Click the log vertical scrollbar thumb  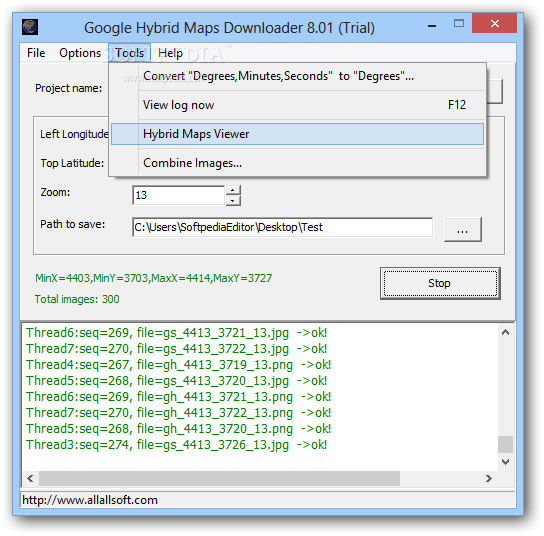[x=505, y=444]
